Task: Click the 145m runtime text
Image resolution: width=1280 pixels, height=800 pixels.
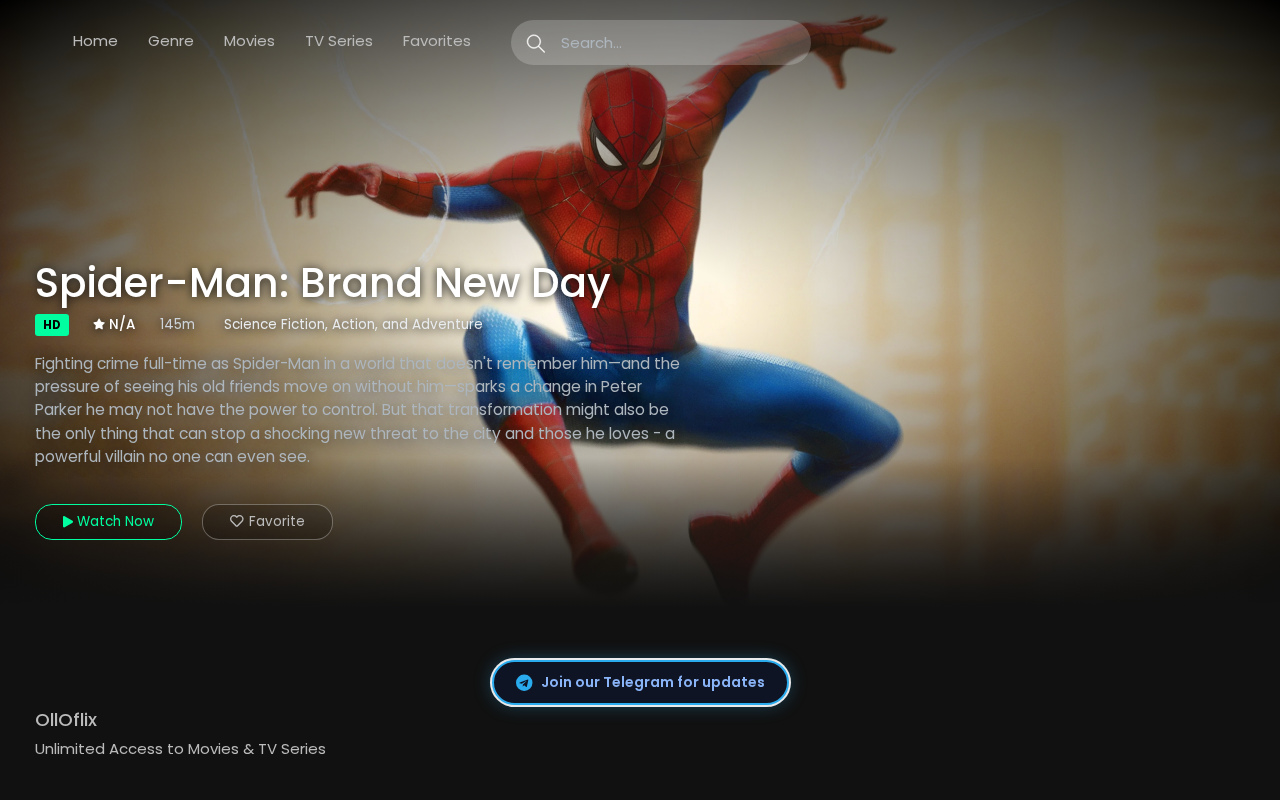Action: pyautogui.click(x=177, y=324)
